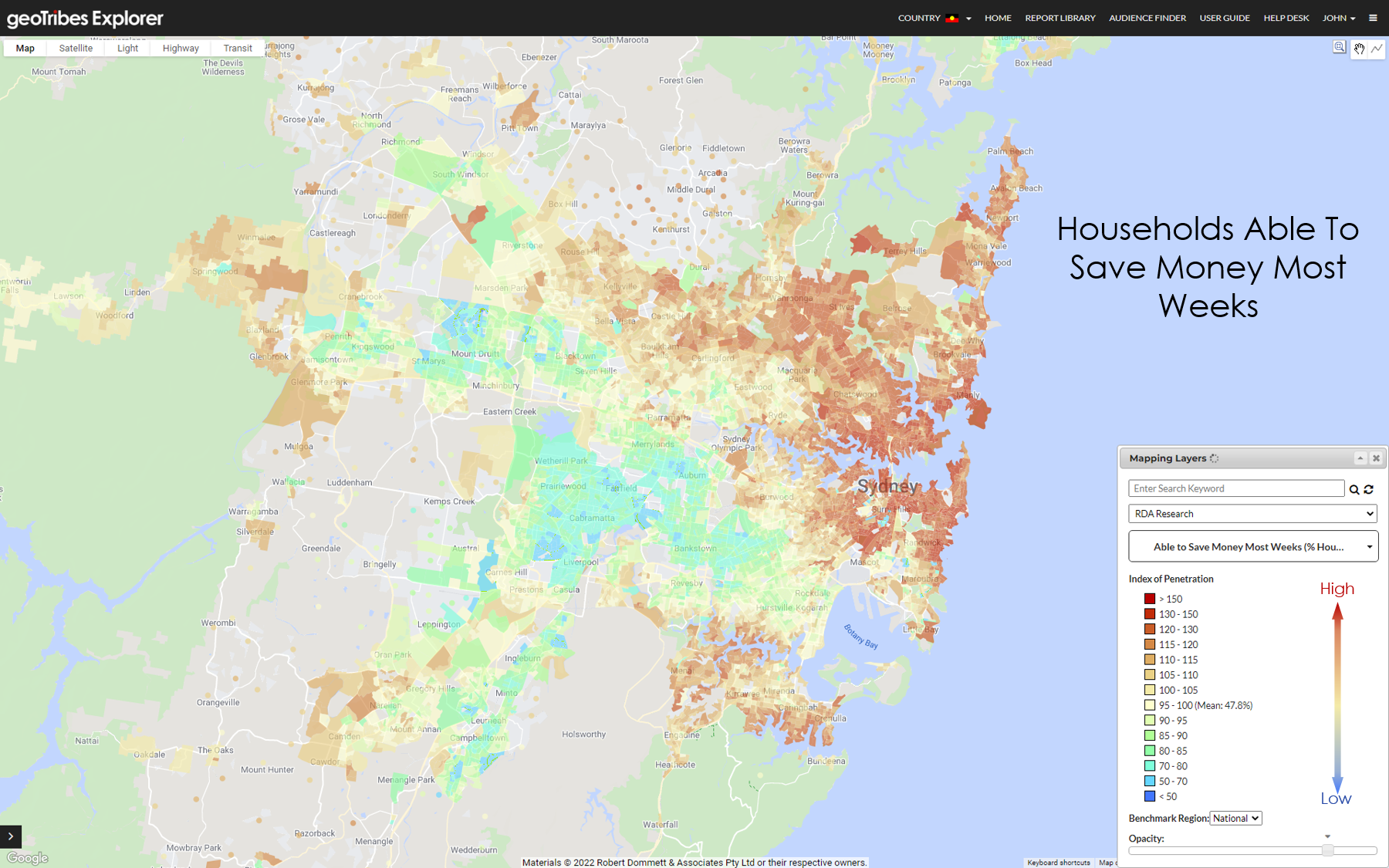Go to HELP DESK
1389x868 pixels.
(x=1286, y=18)
